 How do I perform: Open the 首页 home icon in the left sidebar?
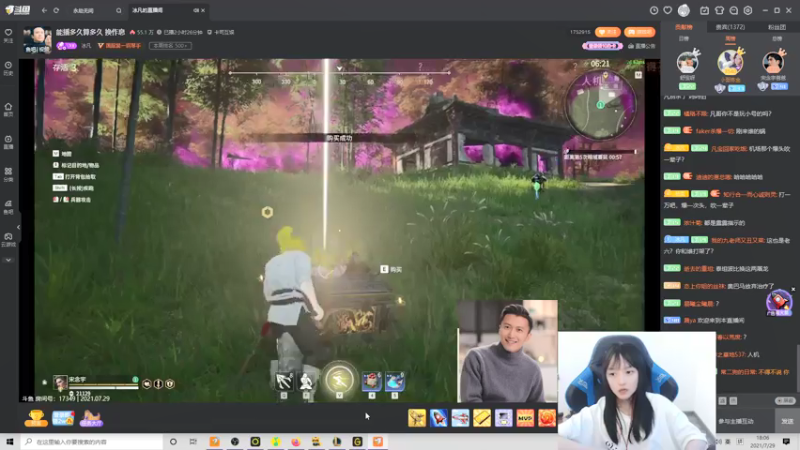8,109
